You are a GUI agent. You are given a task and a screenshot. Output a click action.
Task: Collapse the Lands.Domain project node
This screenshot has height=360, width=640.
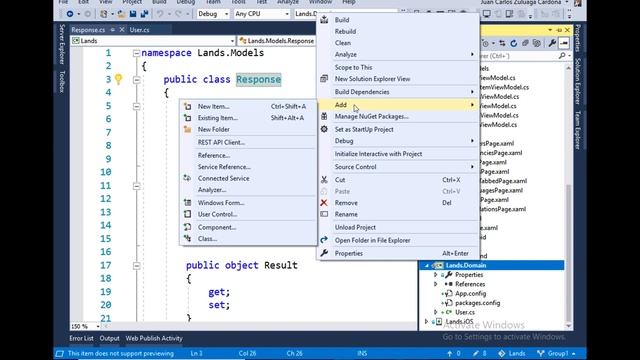(427, 266)
